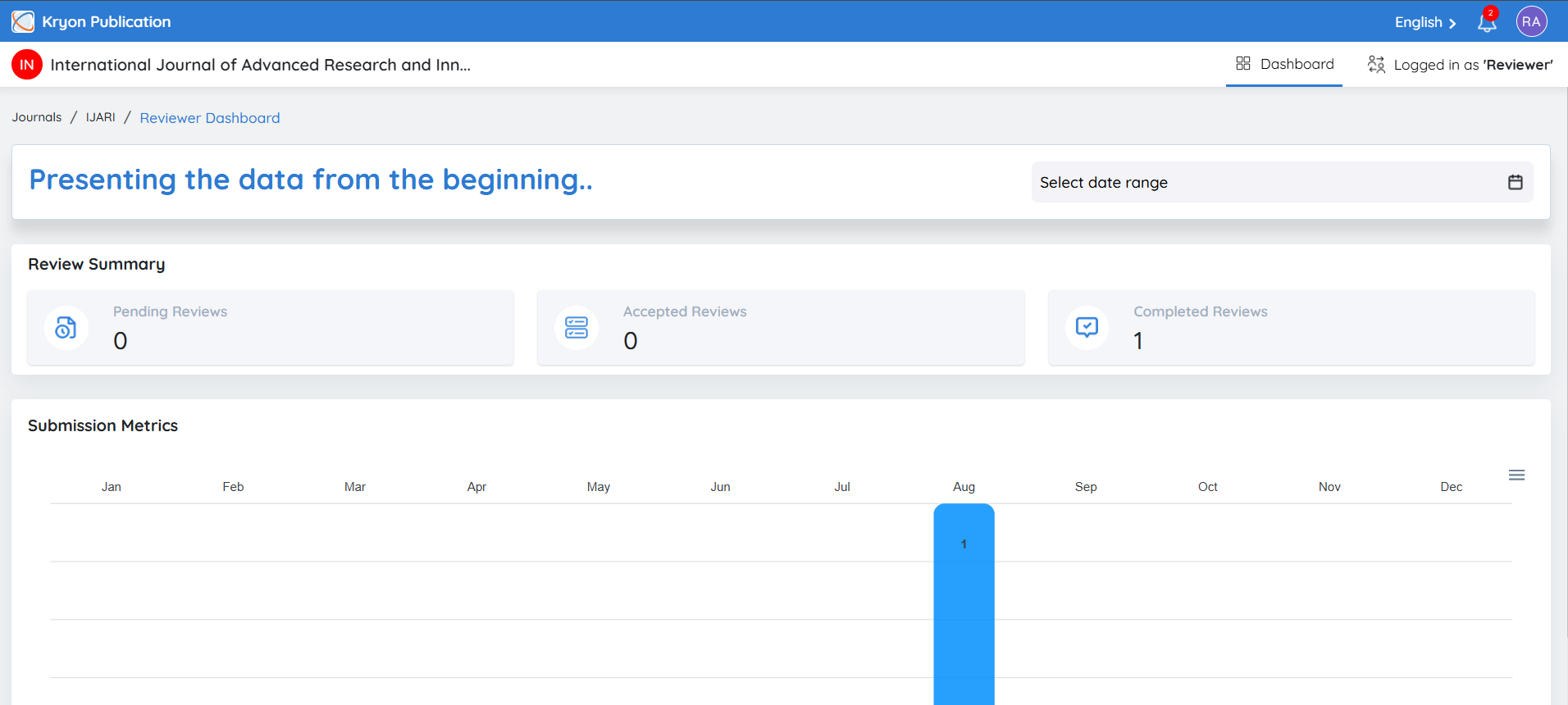1568x705 pixels.
Task: Open the Submission Metrics chart menu
Action: 1517,475
